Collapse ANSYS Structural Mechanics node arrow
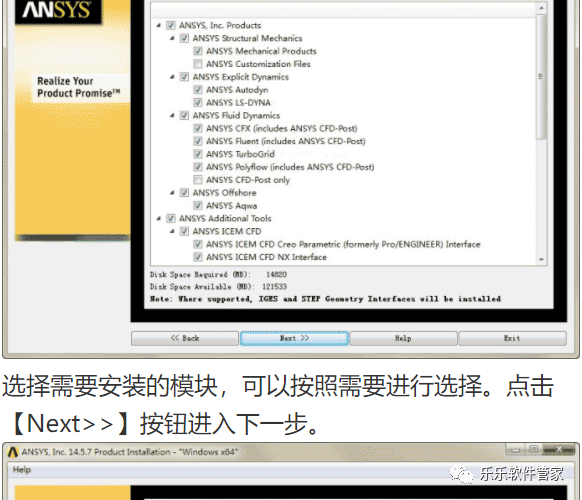 point(172,38)
